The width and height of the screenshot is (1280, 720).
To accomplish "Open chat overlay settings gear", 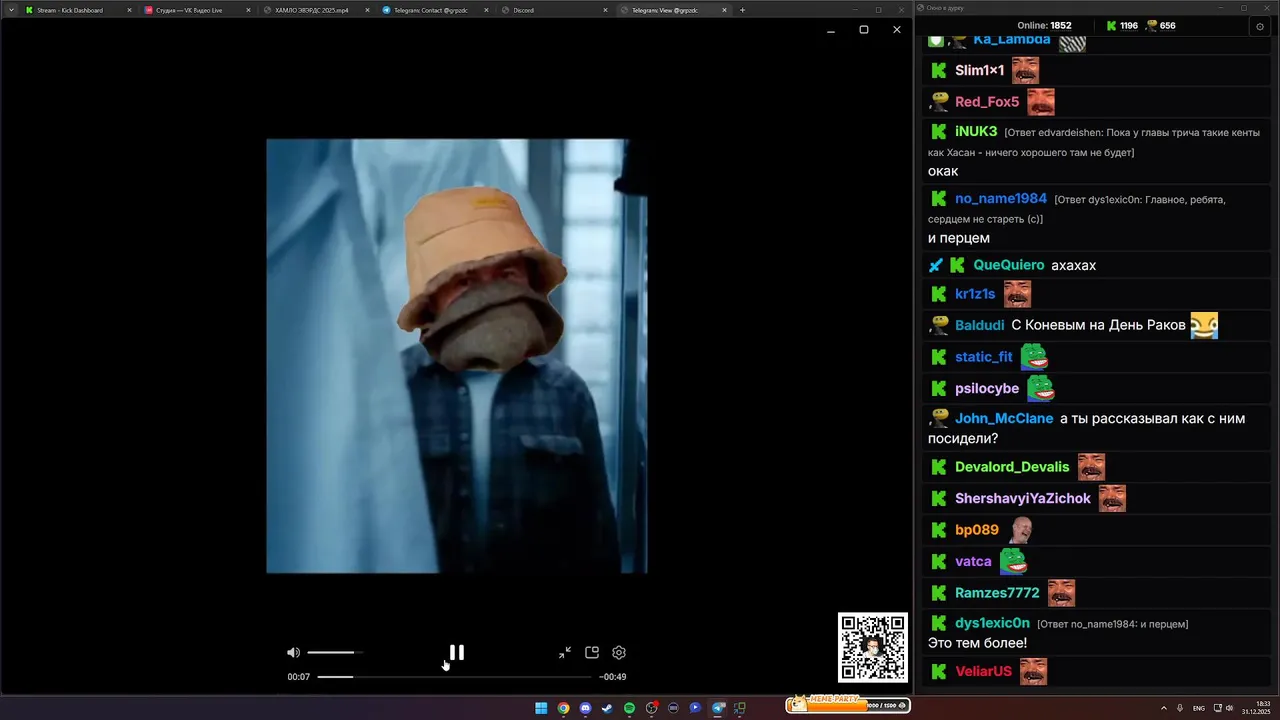I will [x=1259, y=26].
